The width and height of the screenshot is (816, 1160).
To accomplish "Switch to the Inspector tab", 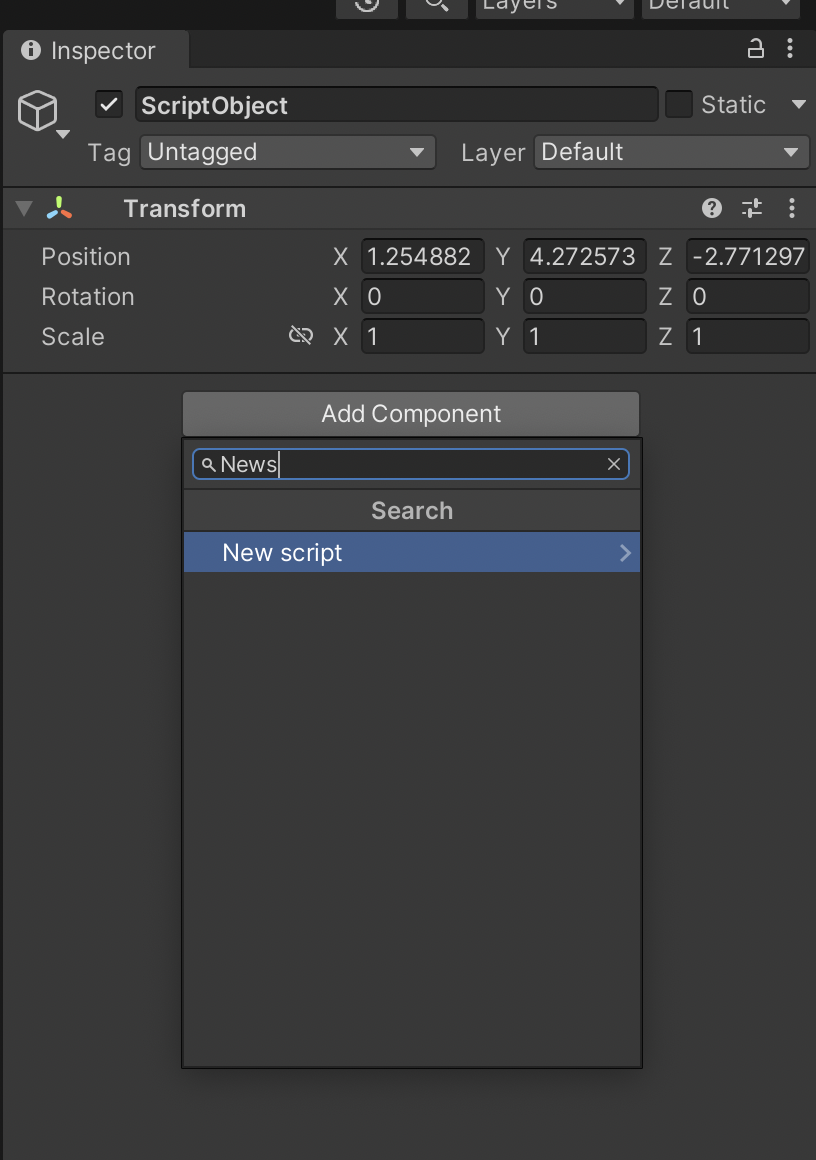I will click(x=90, y=50).
